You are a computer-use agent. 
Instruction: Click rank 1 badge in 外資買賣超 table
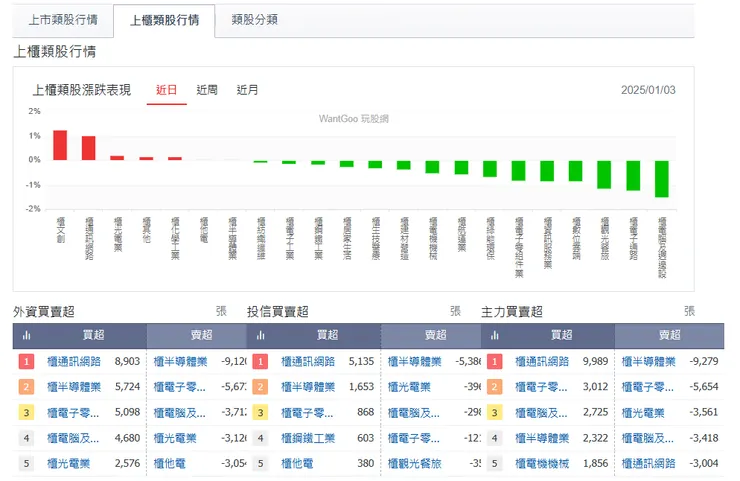26,362
